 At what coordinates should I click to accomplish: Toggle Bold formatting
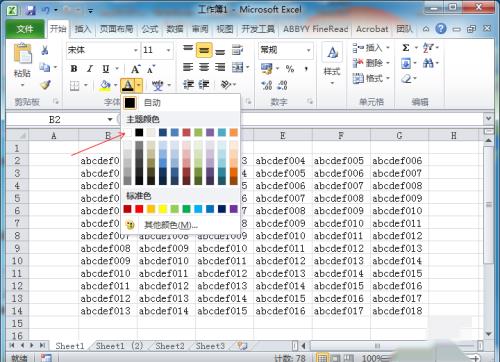tap(74, 69)
